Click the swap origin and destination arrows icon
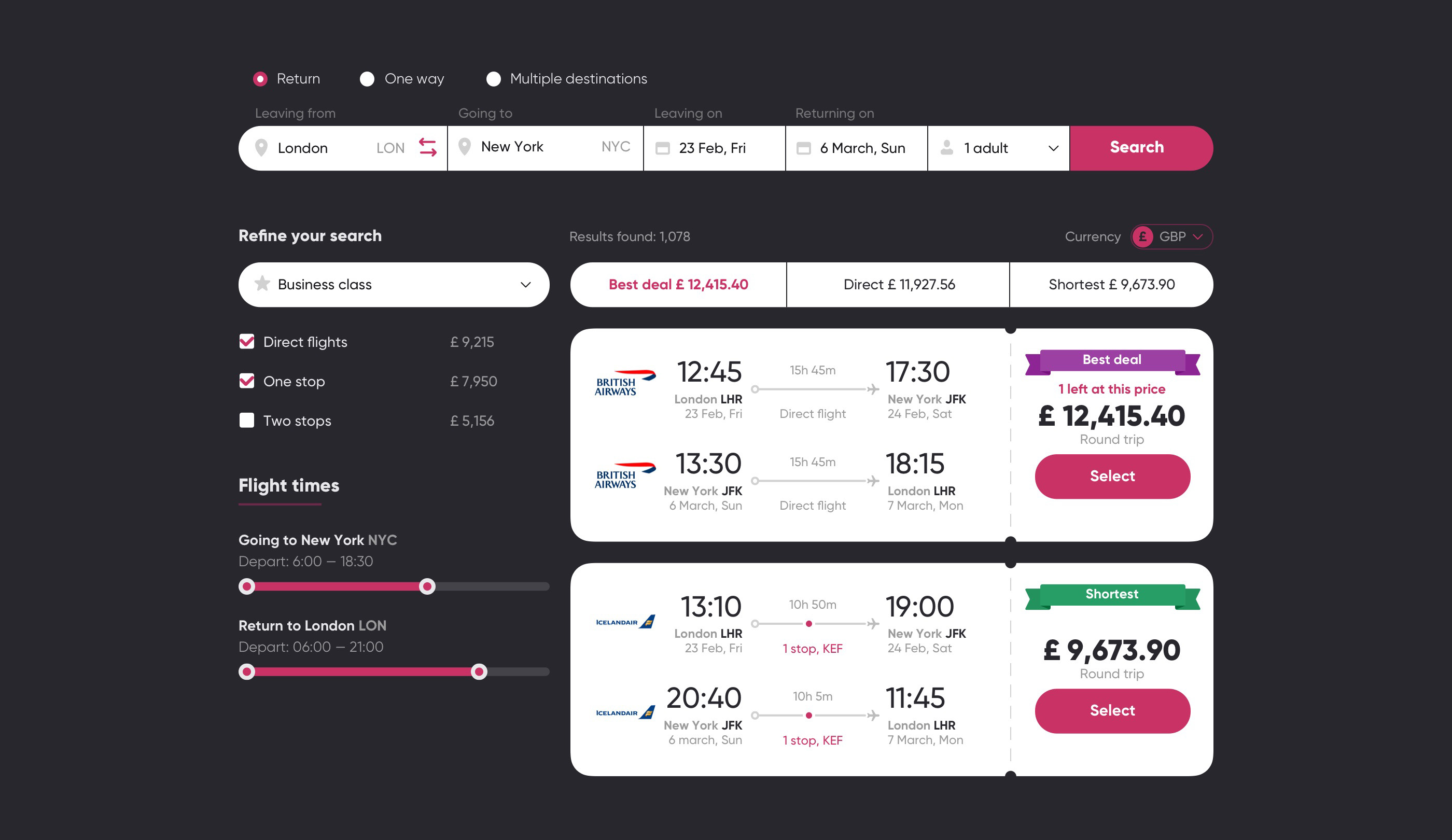Screen dimensions: 1452x840 click(x=427, y=147)
